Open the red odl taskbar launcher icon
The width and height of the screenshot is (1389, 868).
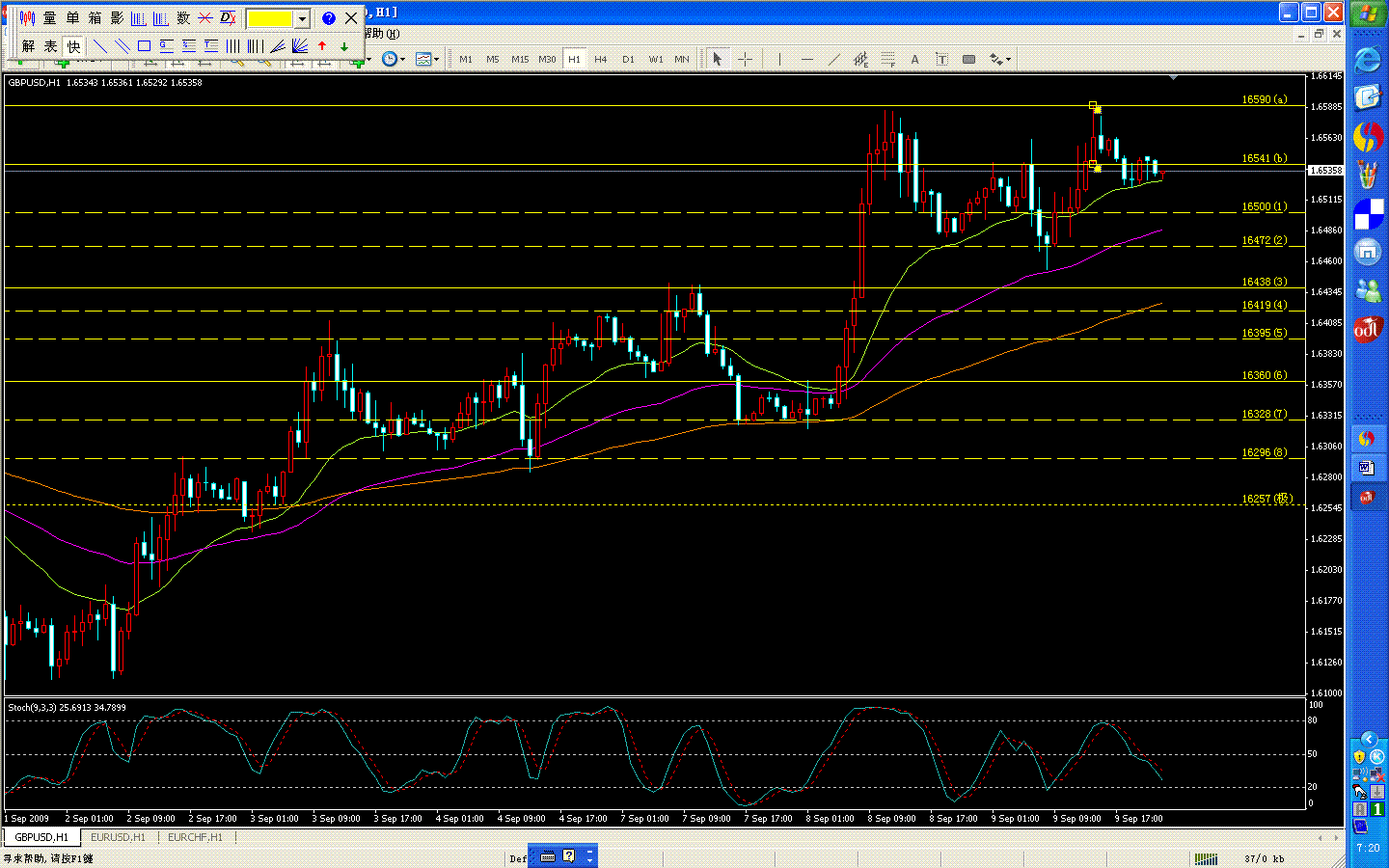(1368, 329)
